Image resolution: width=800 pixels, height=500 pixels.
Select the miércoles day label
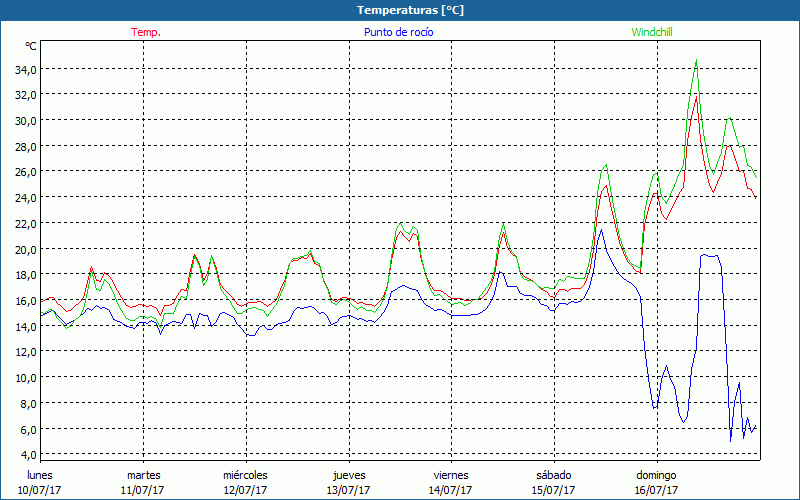point(245,475)
